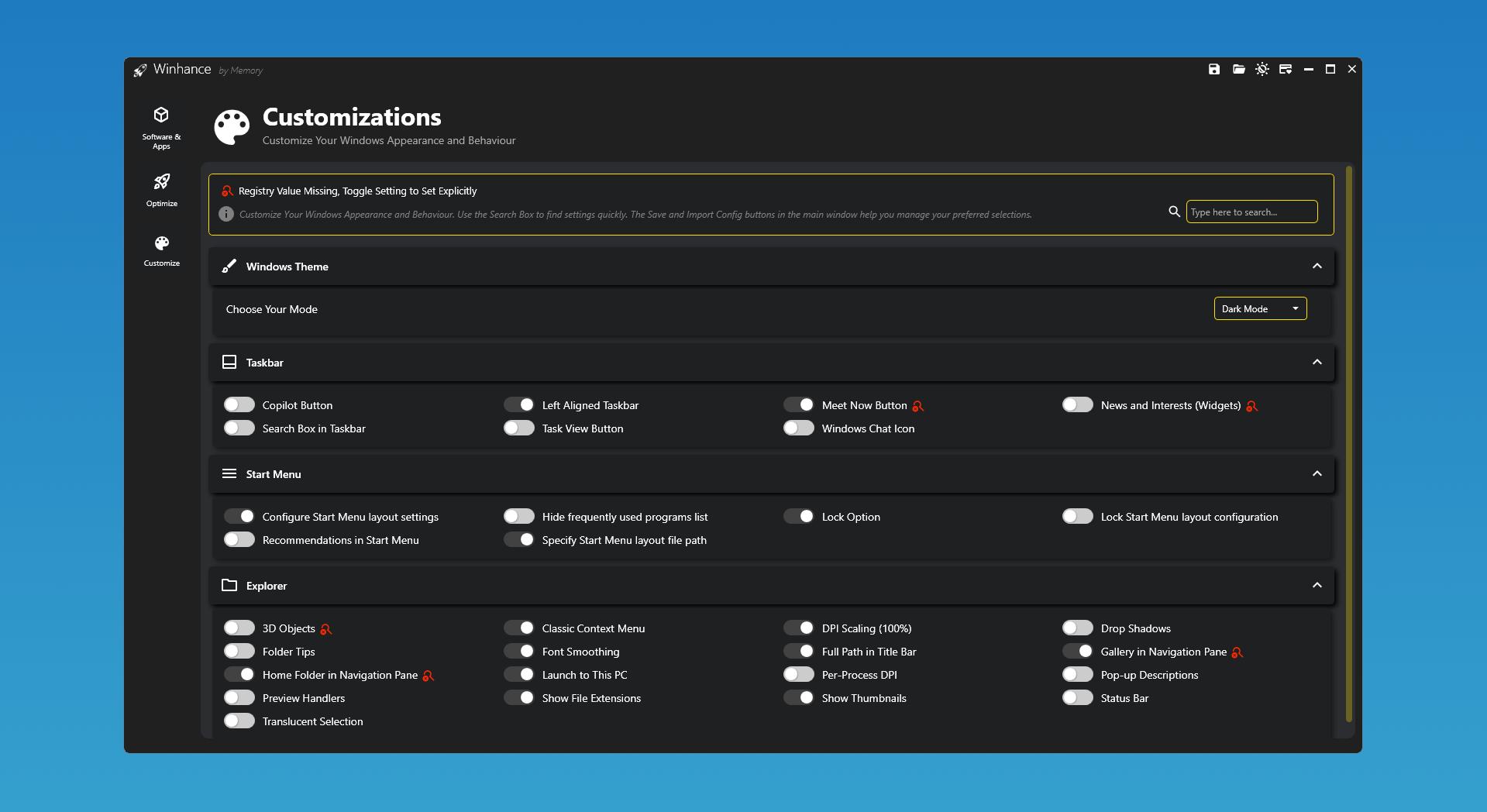Click the info icon in the banner
1487x812 pixels.
click(x=226, y=214)
